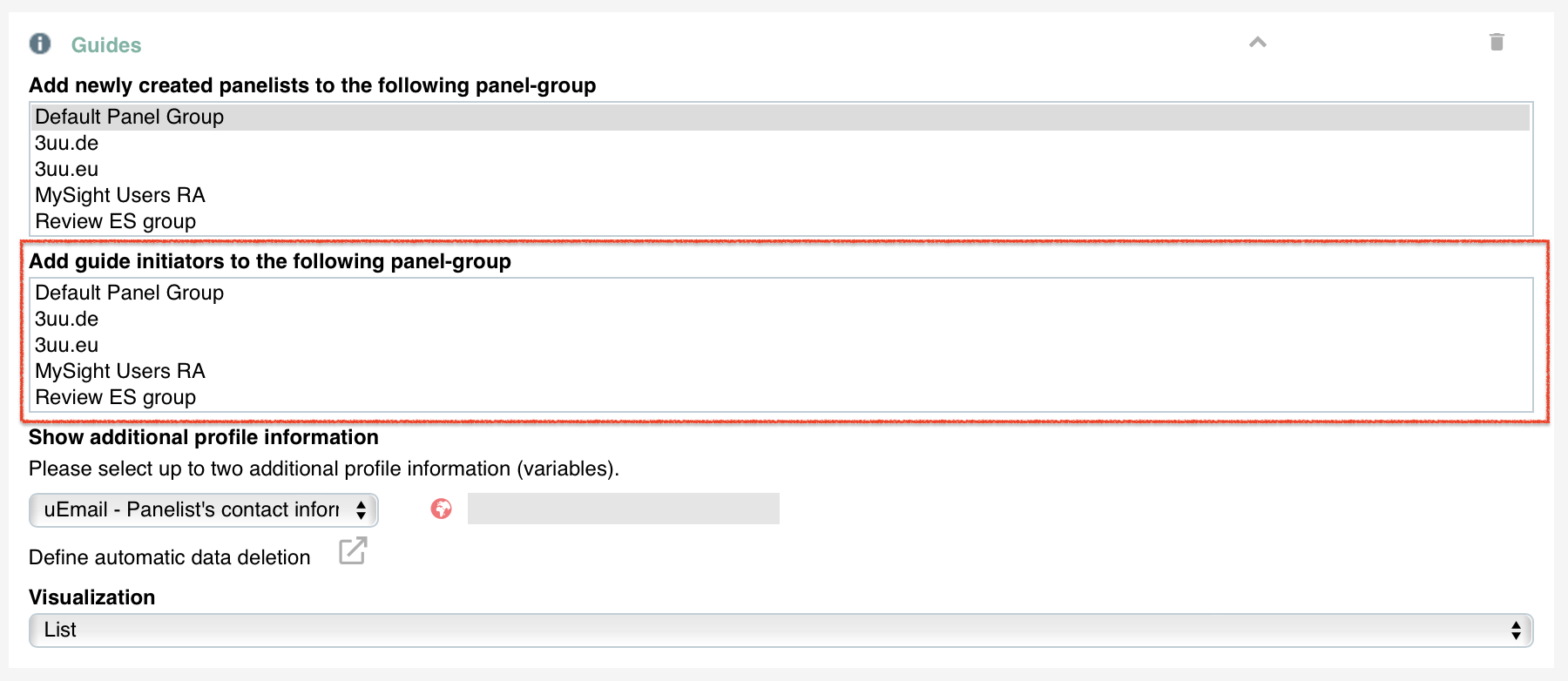The image size is (1568, 681).
Task: Click the red globe translation icon
Action: tap(442, 509)
